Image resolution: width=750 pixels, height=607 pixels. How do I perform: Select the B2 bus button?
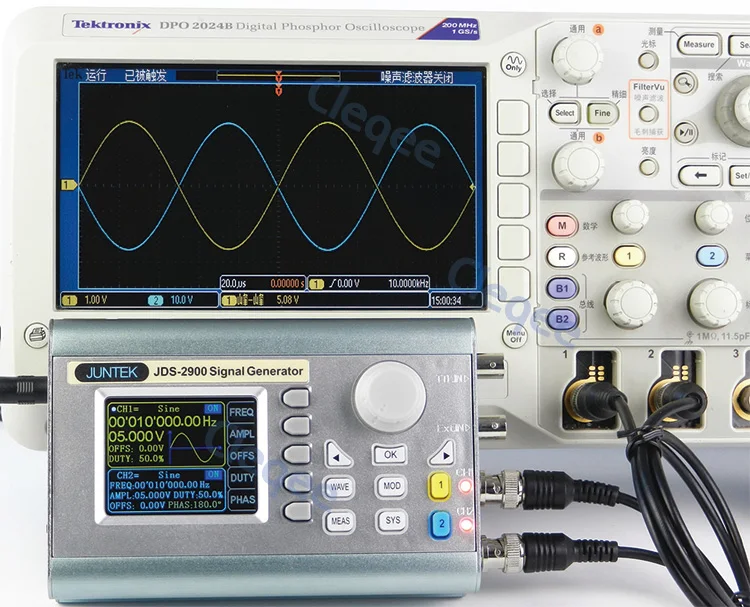click(562, 319)
